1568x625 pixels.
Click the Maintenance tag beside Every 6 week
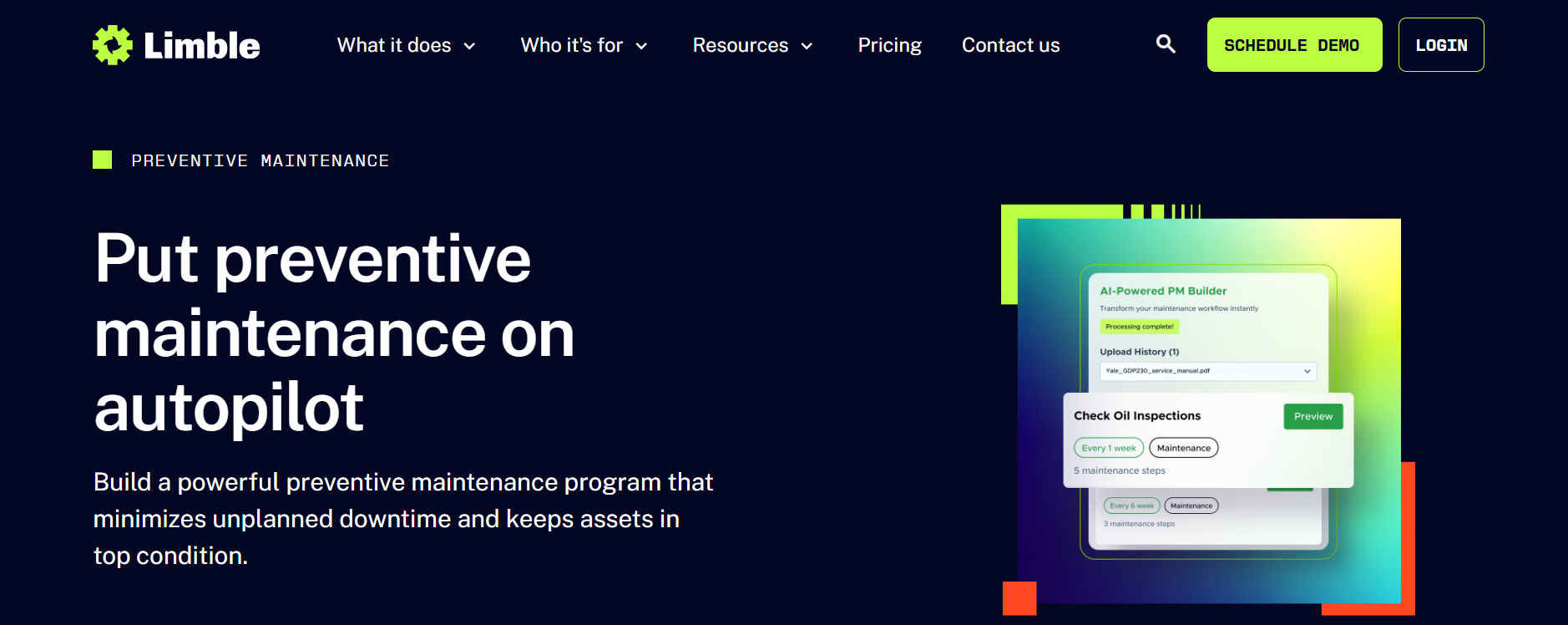click(x=1191, y=506)
